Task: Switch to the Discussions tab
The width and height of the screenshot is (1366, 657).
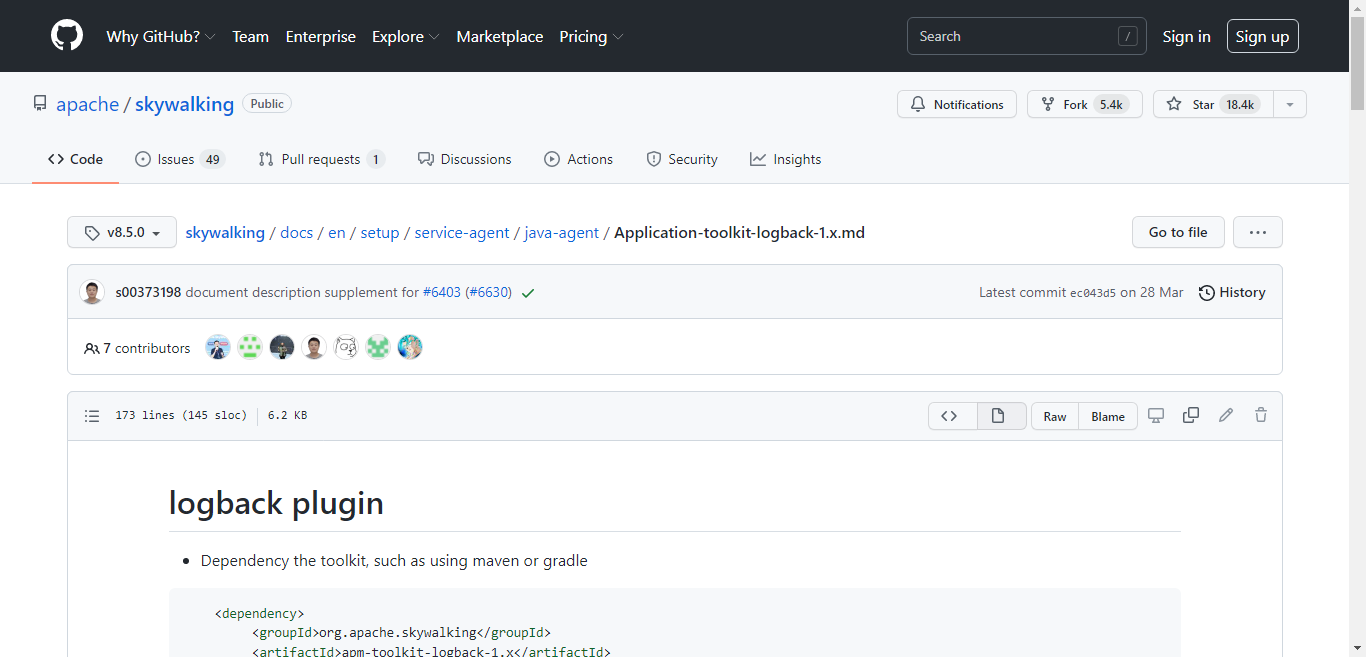Action: pyautogui.click(x=464, y=159)
